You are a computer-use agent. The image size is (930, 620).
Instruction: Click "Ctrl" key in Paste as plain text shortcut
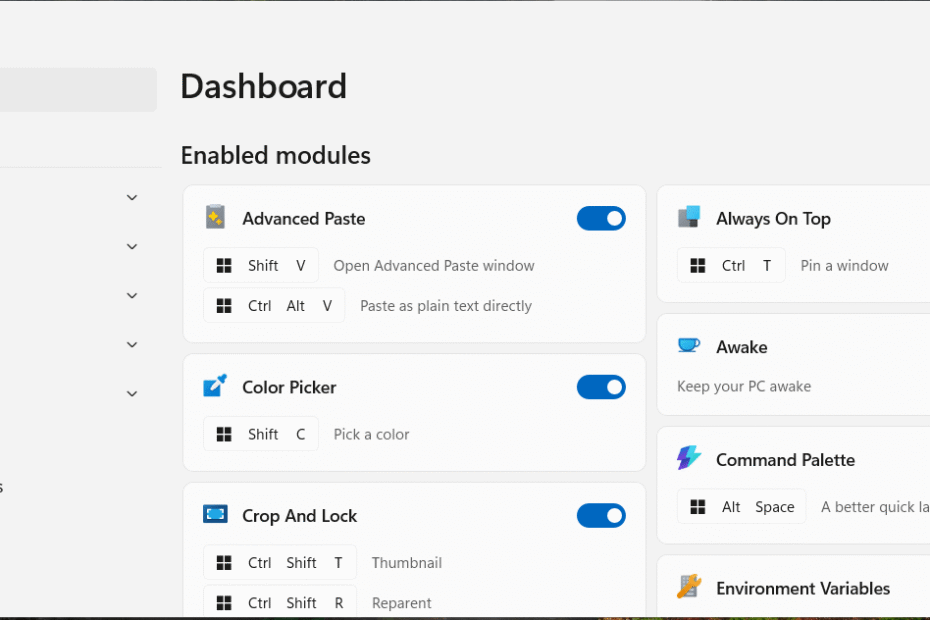259,306
